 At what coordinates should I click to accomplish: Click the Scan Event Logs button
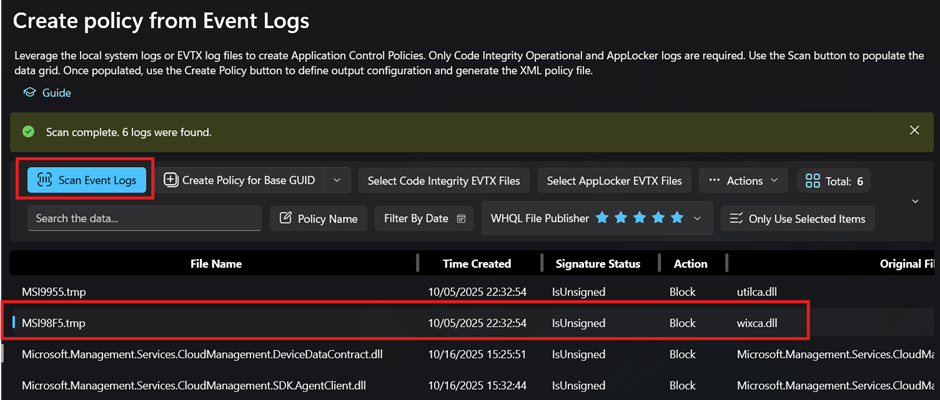point(88,180)
